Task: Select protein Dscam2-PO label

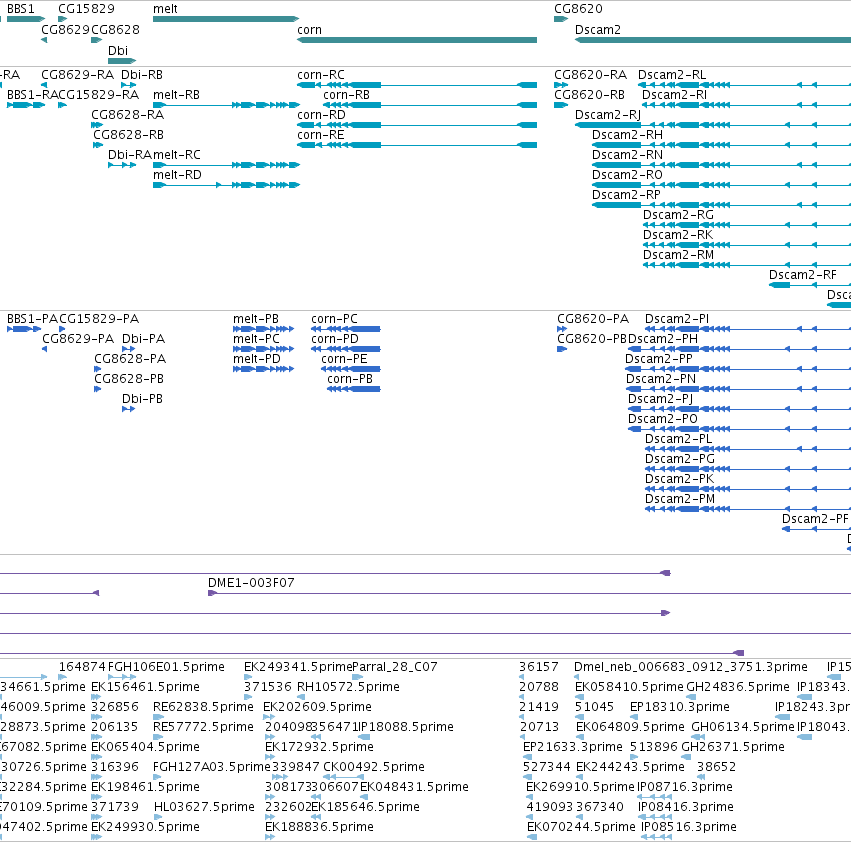Action: (663, 419)
